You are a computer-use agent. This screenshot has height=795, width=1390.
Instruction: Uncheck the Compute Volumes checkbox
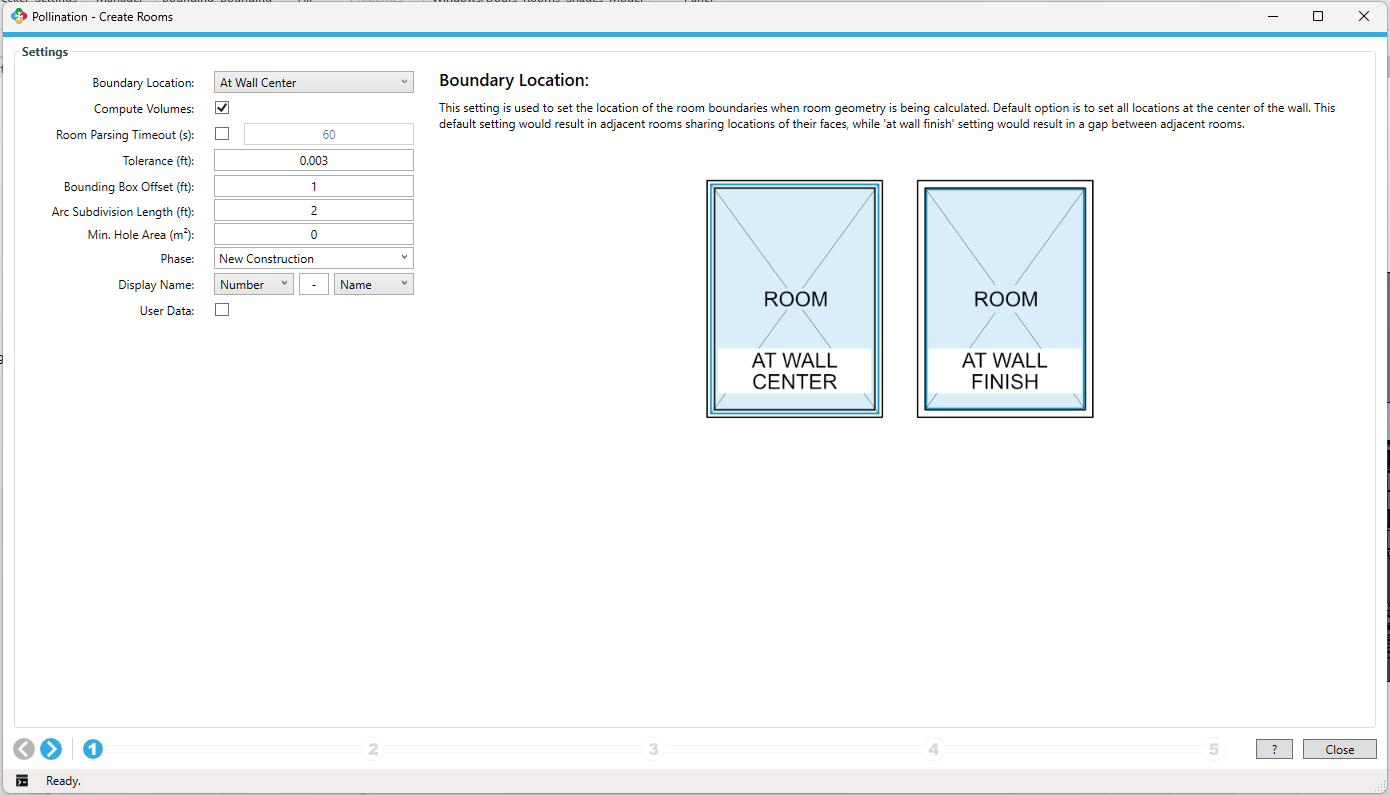tap(222, 108)
